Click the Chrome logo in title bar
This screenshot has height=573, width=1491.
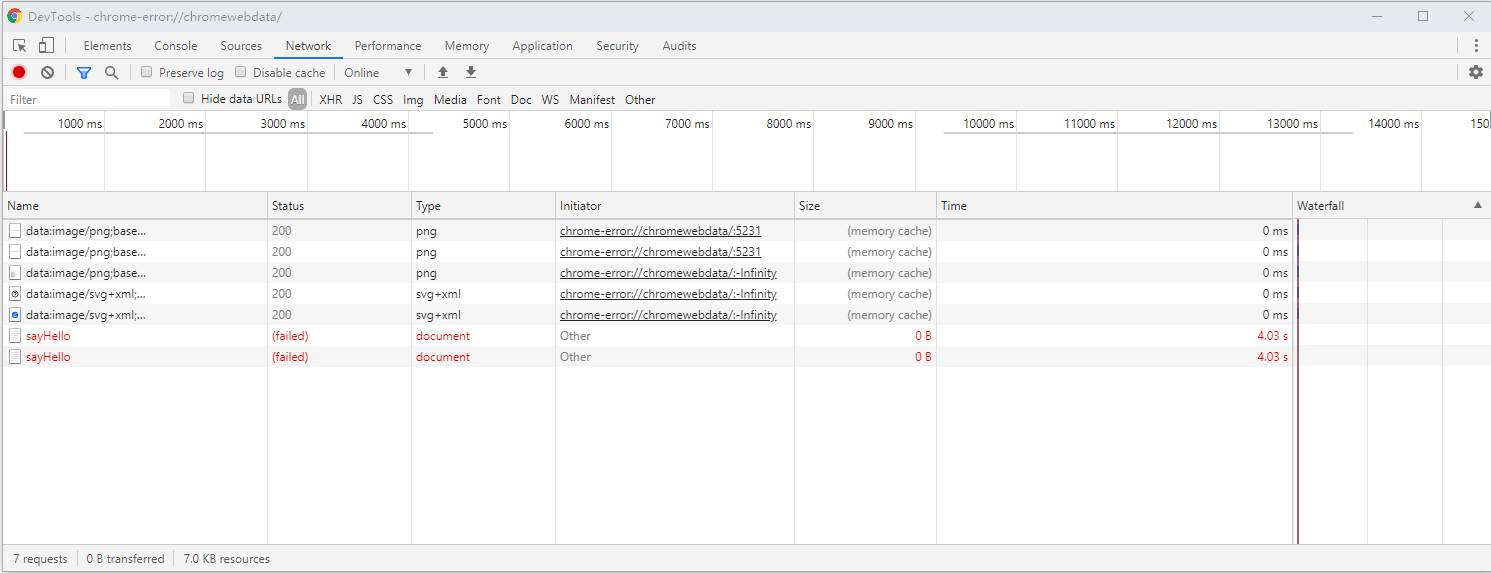[x=14, y=16]
